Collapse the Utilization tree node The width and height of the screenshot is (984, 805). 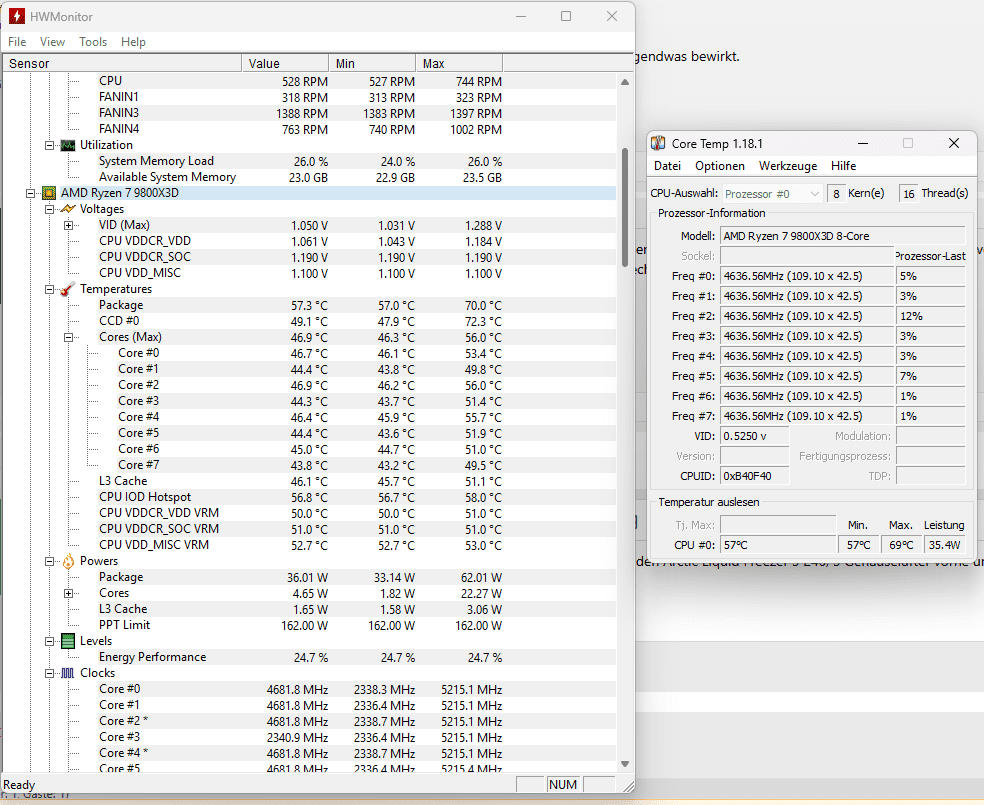coord(50,146)
